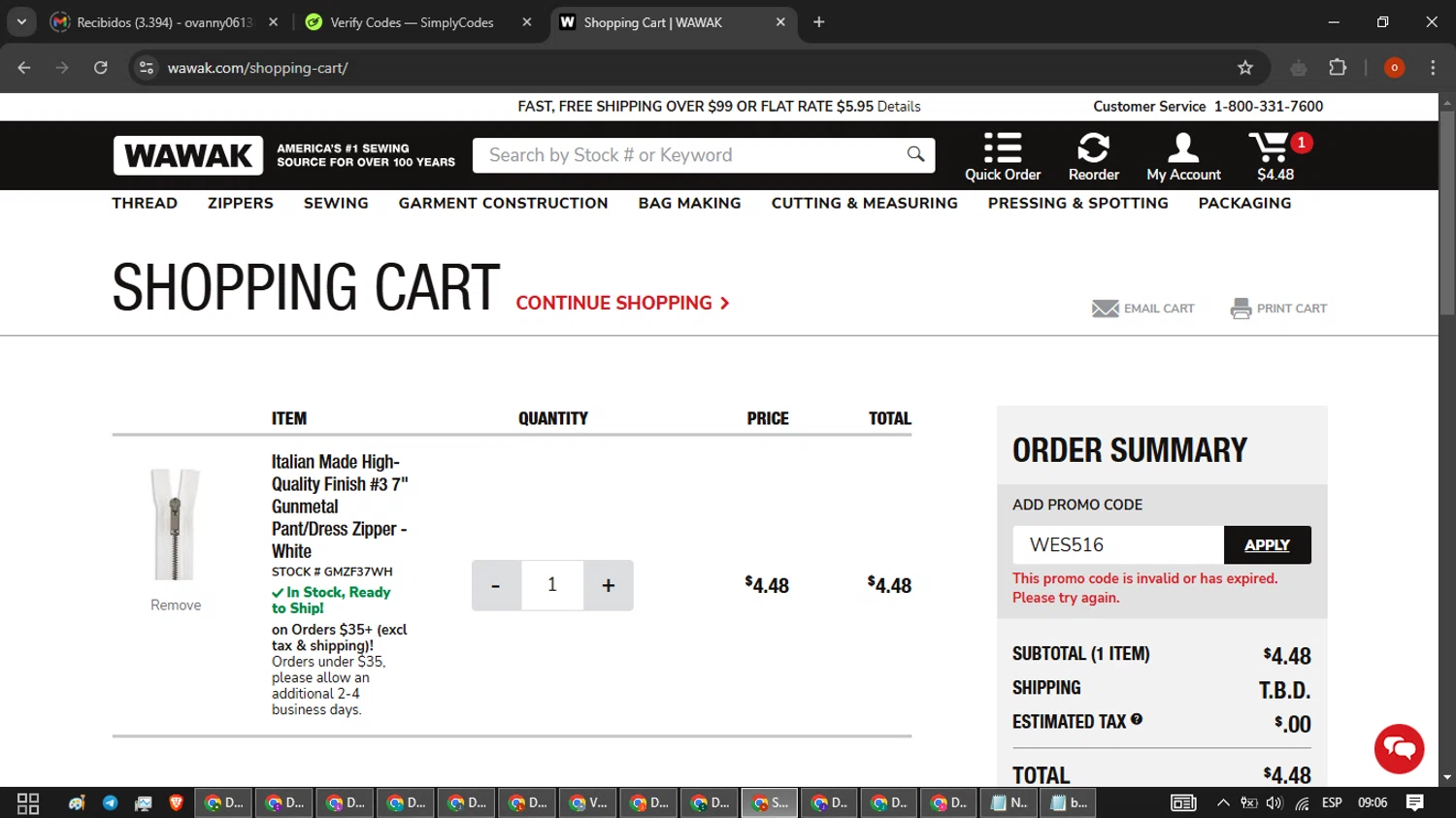Reload the page
Viewport: 1456px width, 818px height.
pyautogui.click(x=101, y=67)
